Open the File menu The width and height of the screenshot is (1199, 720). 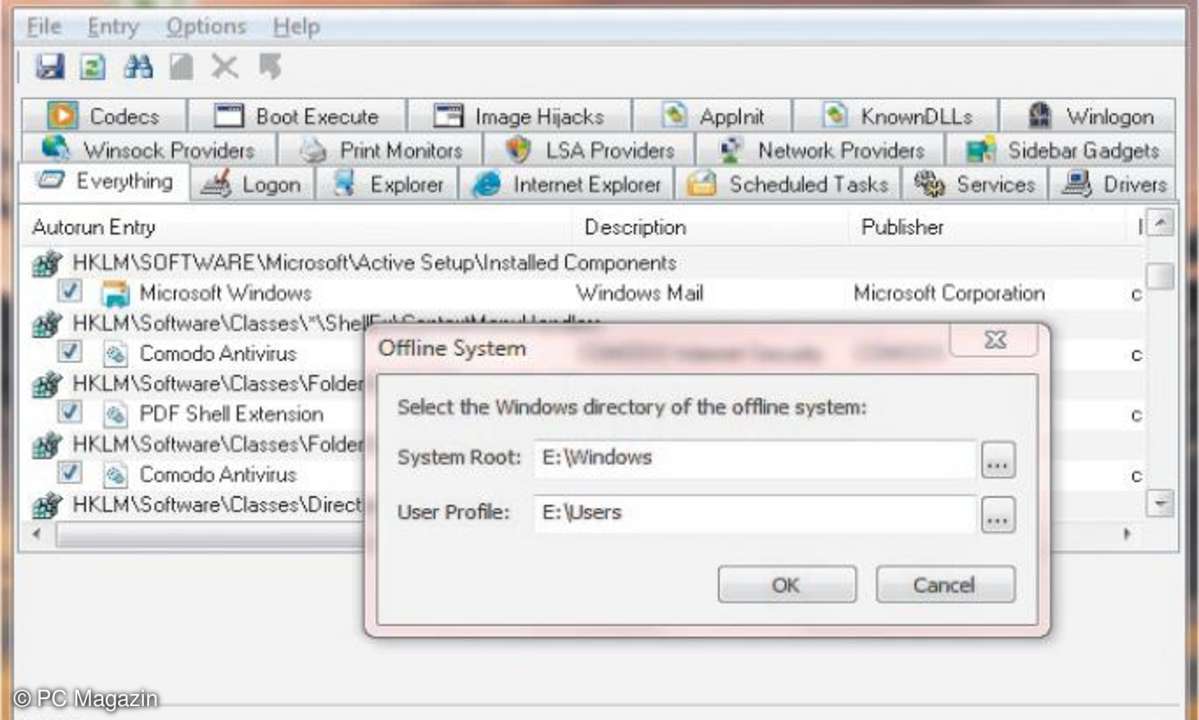[x=44, y=27]
